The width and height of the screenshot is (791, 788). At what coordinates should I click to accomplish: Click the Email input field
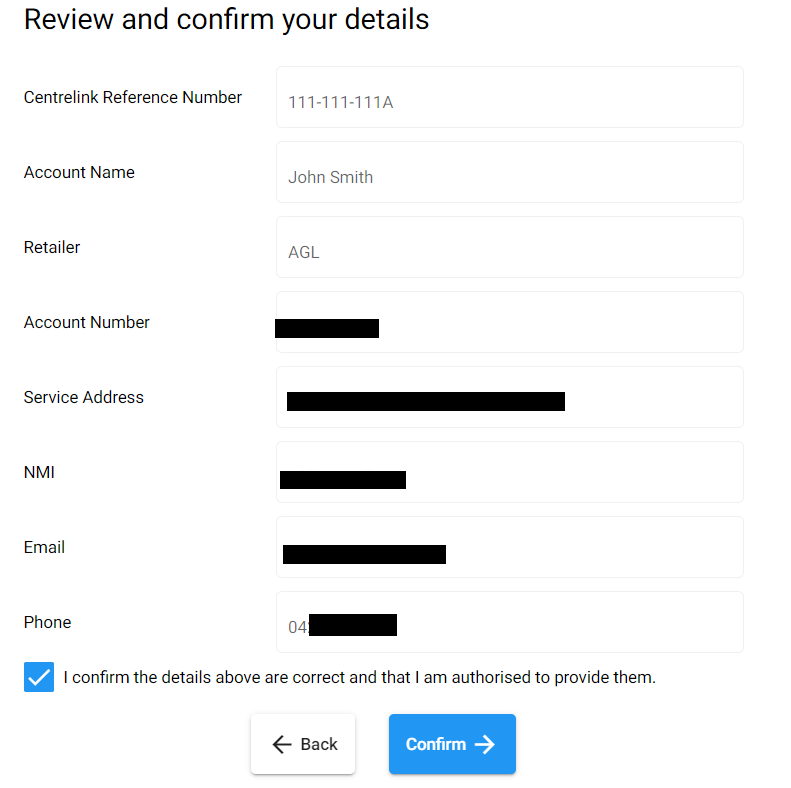point(510,547)
